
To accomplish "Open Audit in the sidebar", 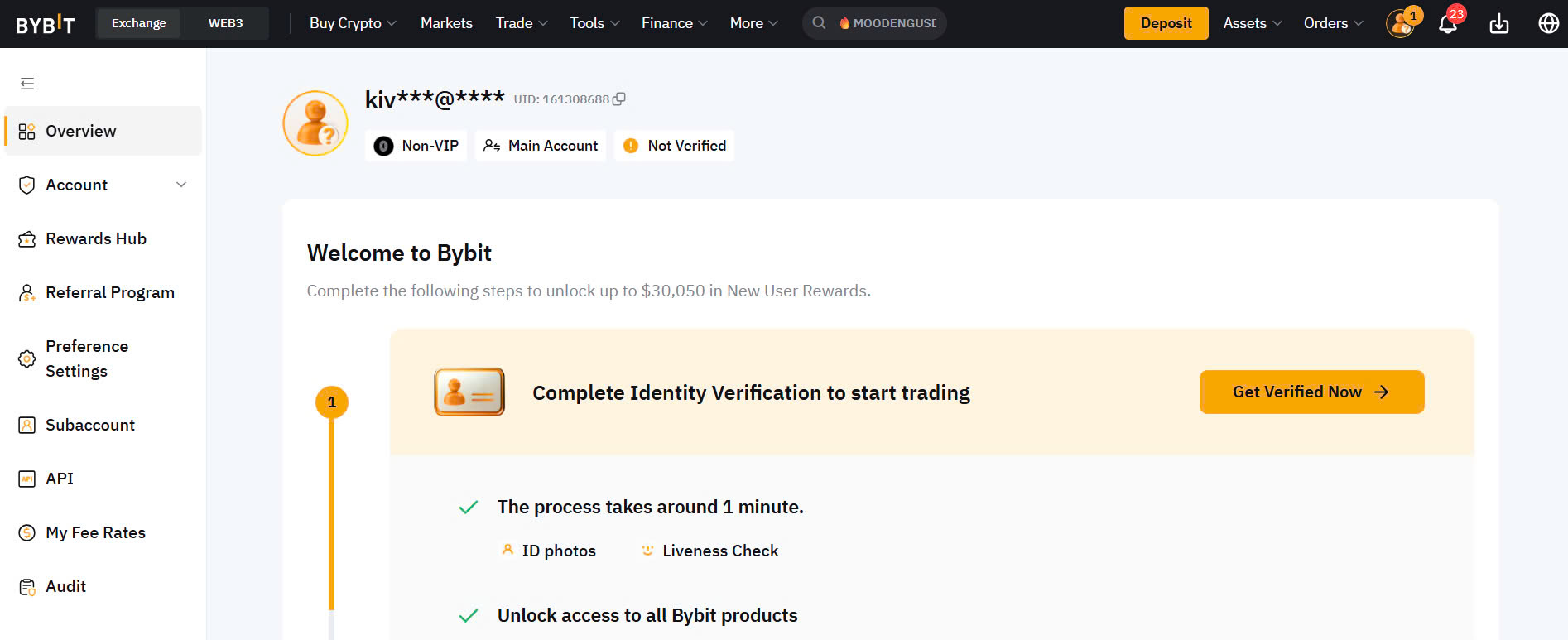I will 103,586.
